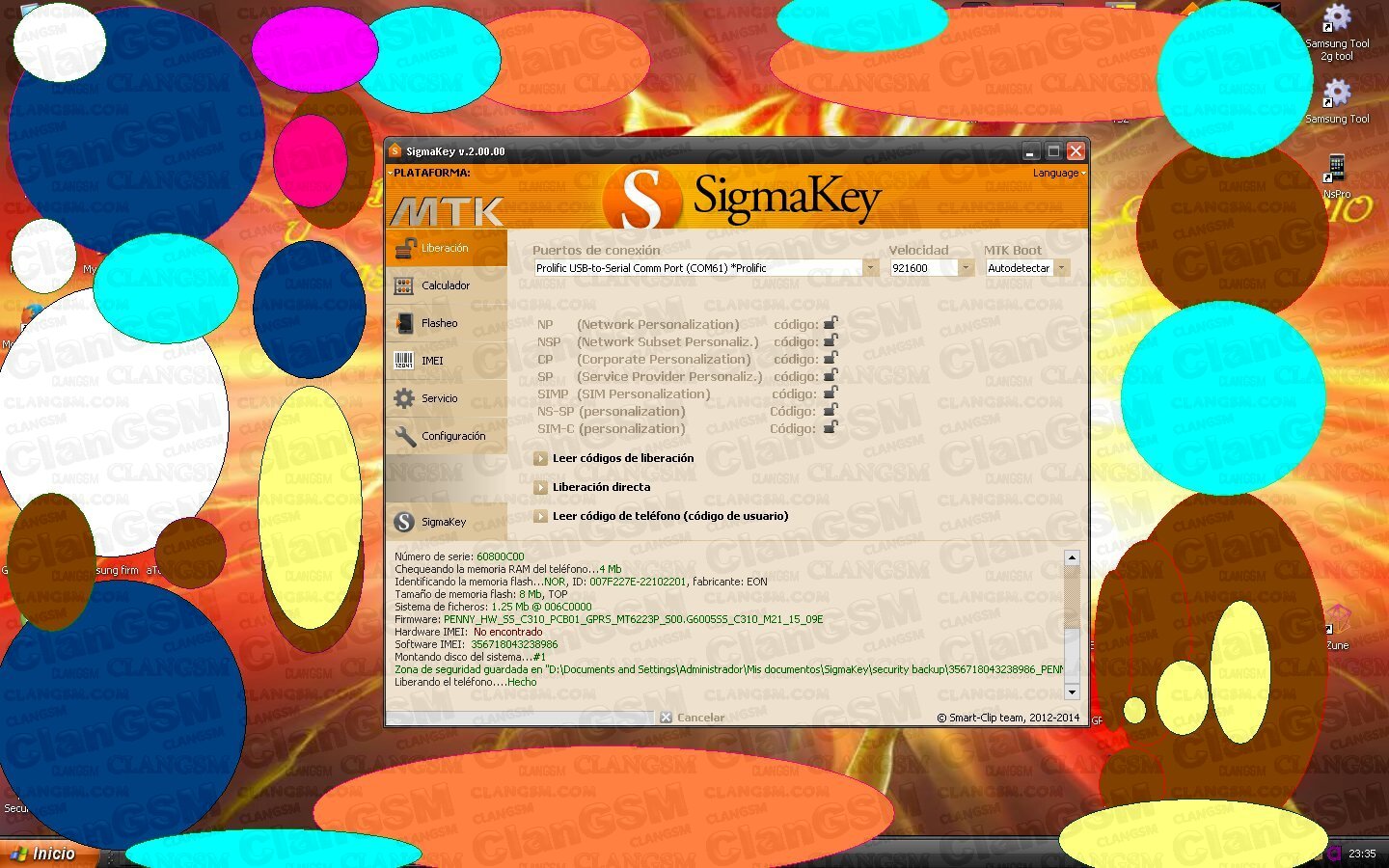Switch to the Flasheo section
The image size is (1389, 868).
[x=446, y=323]
